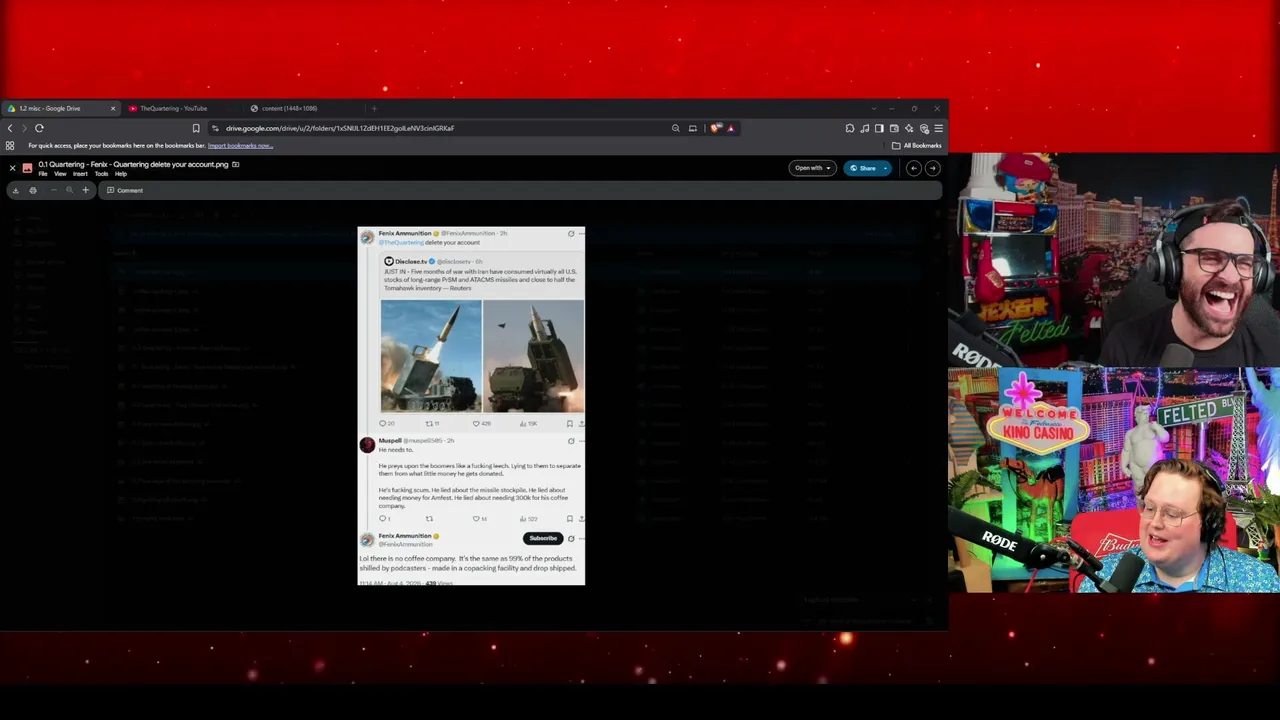This screenshot has height=720, width=1280.
Task: Click the Brave Shields lion icon
Action: click(715, 128)
